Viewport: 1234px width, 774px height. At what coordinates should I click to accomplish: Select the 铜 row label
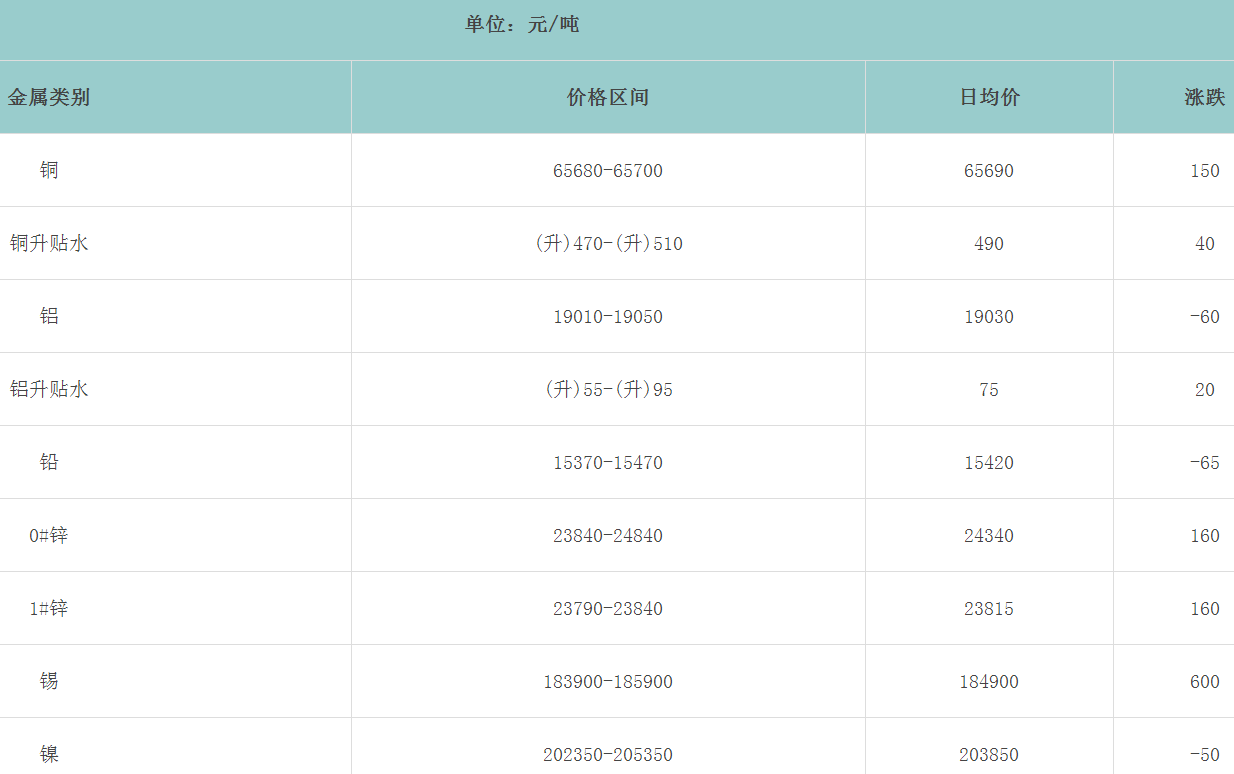point(49,170)
